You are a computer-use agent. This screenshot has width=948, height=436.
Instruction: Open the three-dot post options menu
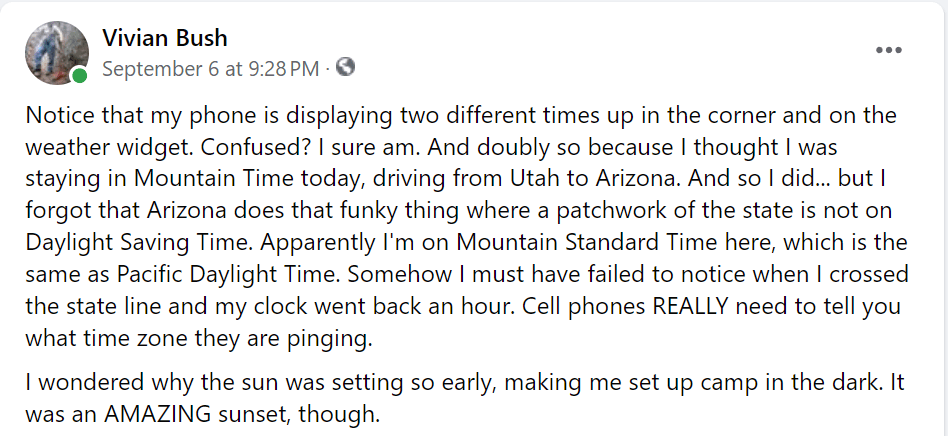click(x=888, y=50)
